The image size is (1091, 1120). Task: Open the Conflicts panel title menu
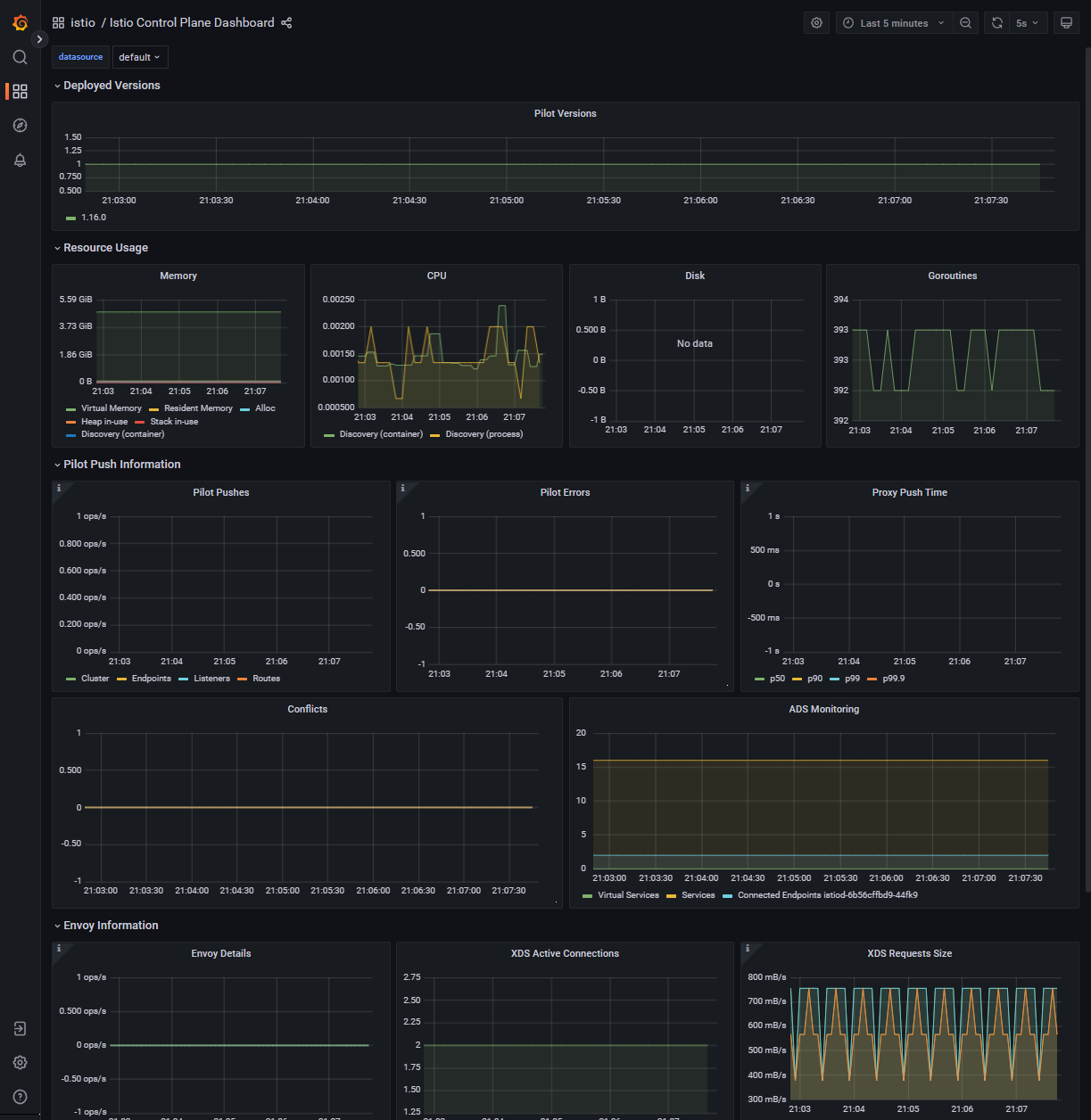click(307, 709)
